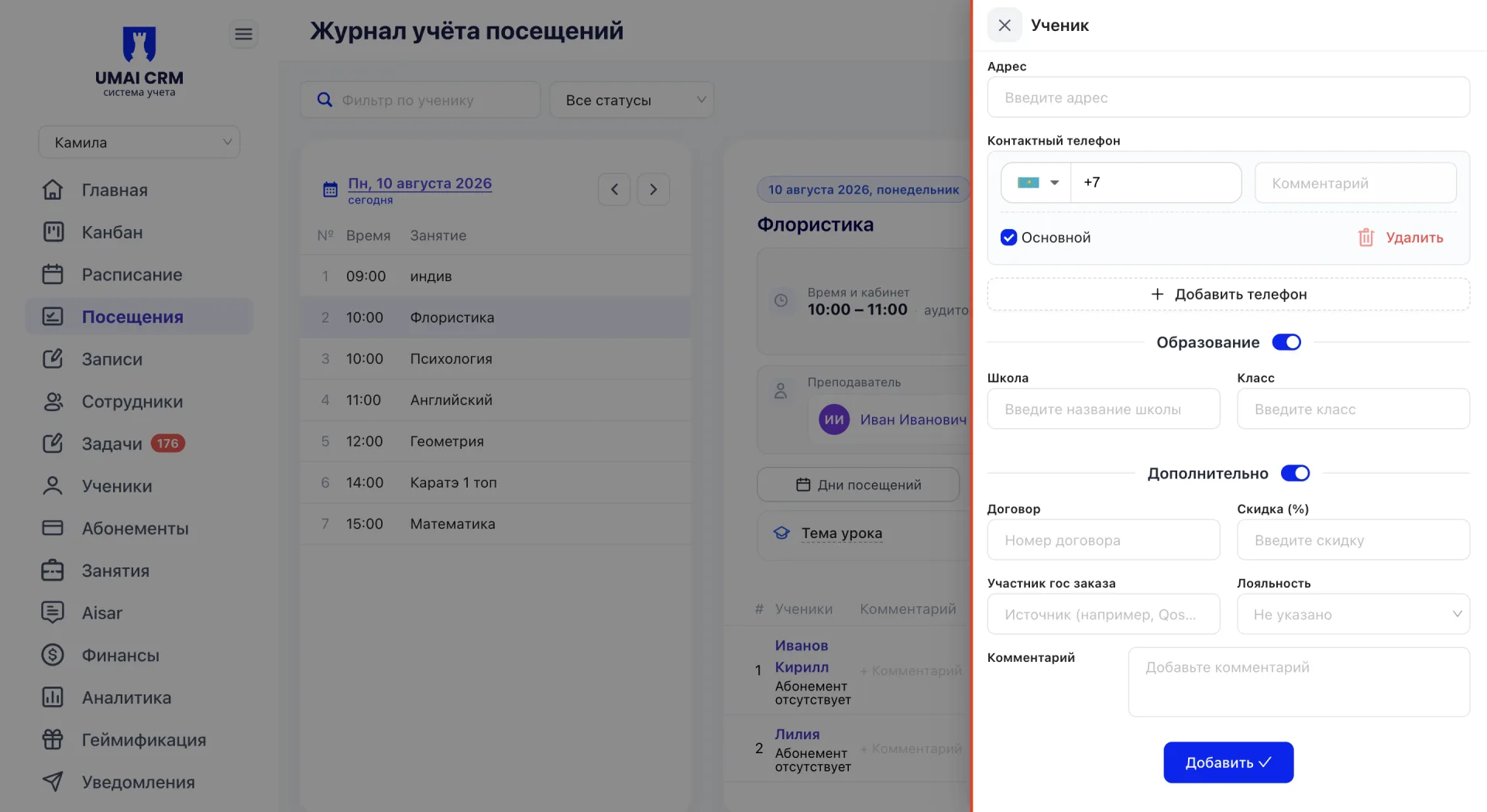Uncheck the Основной phone checkbox
The height and width of the screenshot is (812, 1487).
1008,238
